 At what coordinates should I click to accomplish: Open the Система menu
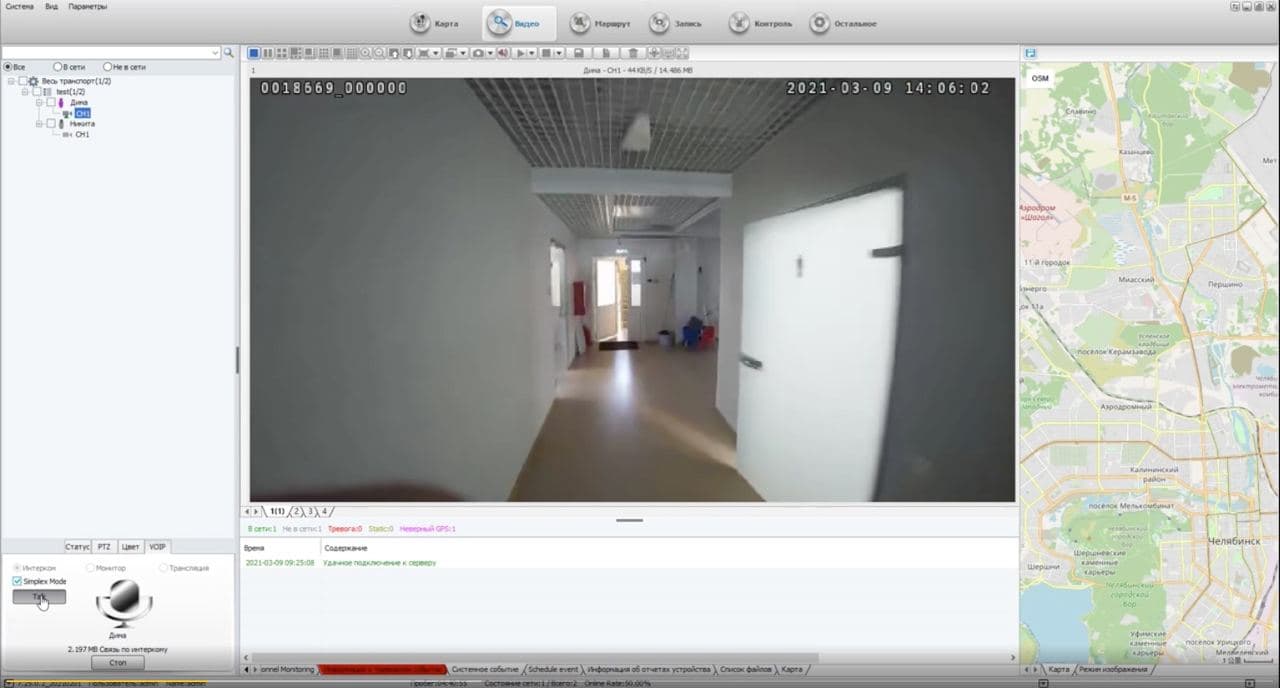[x=18, y=6]
